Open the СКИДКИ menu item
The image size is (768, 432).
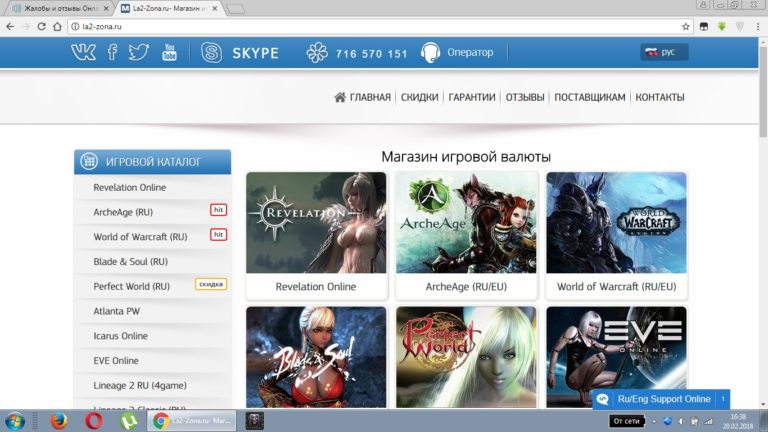coord(419,97)
